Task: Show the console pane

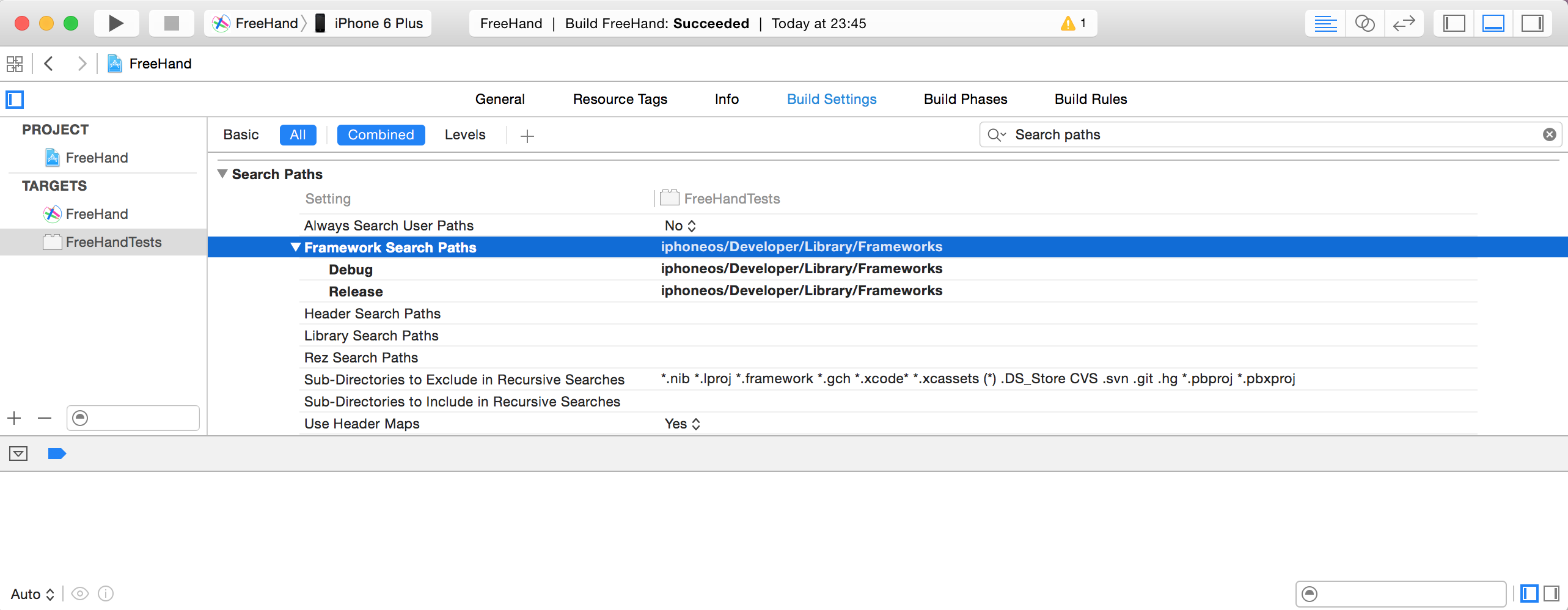Action: click(x=1551, y=593)
